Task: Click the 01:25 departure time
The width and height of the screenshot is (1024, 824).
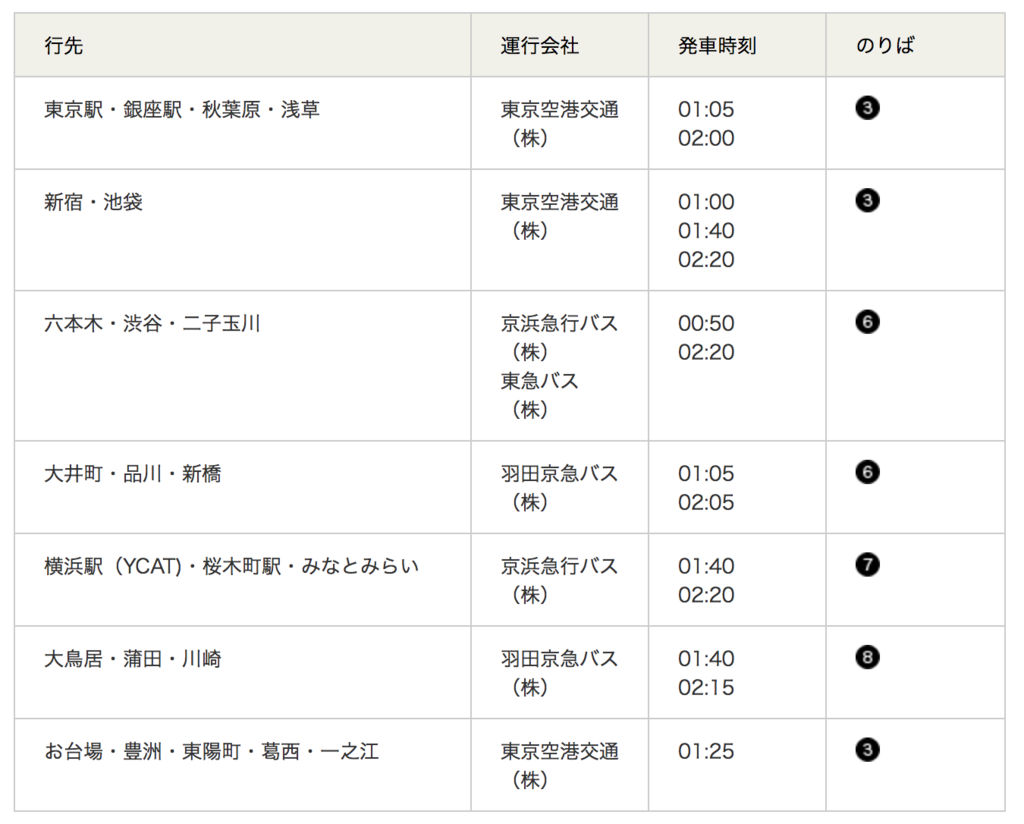Action: point(706,752)
